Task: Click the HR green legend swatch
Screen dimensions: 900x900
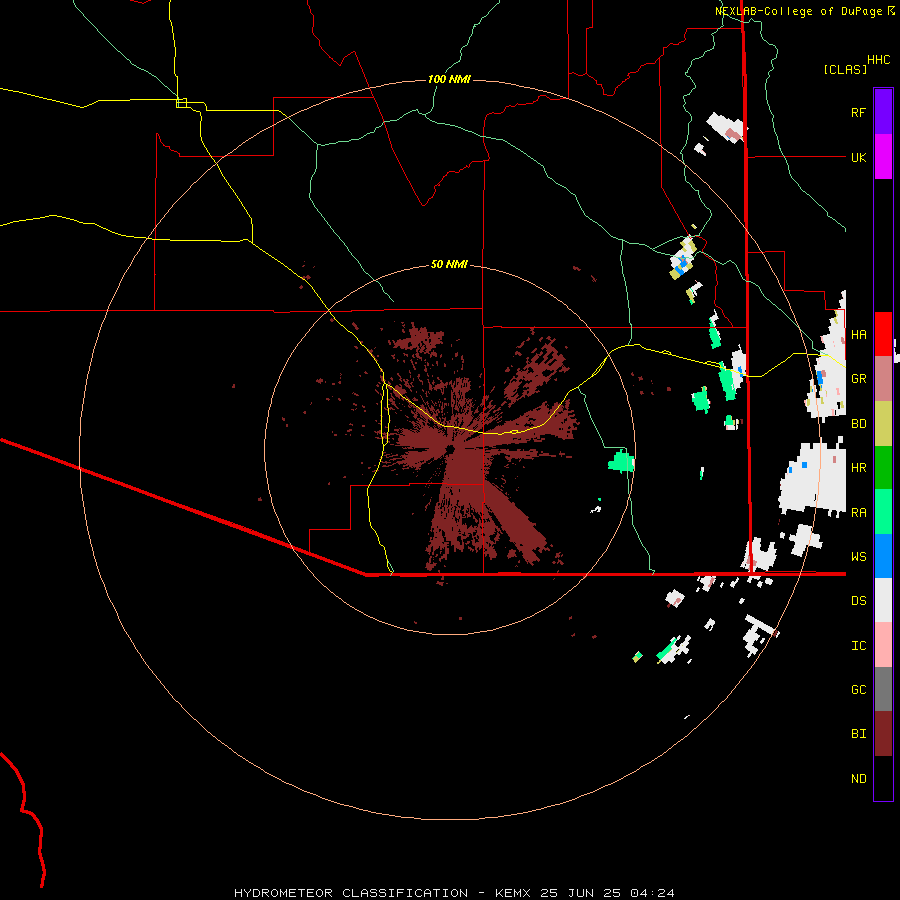Action: 883,468
